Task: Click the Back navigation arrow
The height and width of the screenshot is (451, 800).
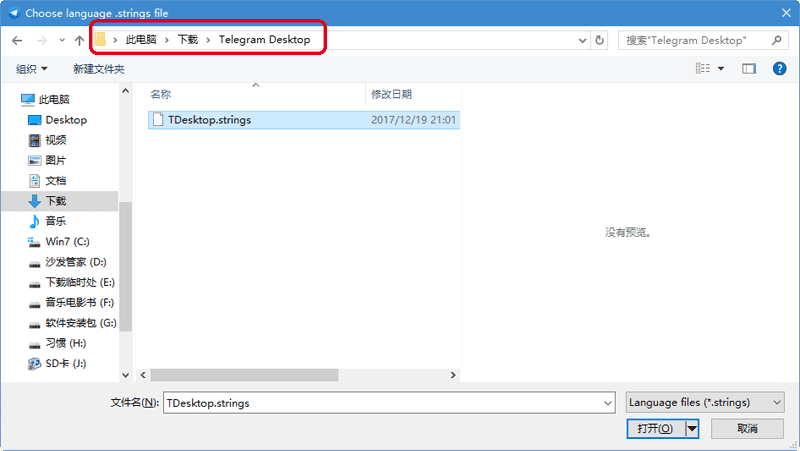Action: coord(17,40)
